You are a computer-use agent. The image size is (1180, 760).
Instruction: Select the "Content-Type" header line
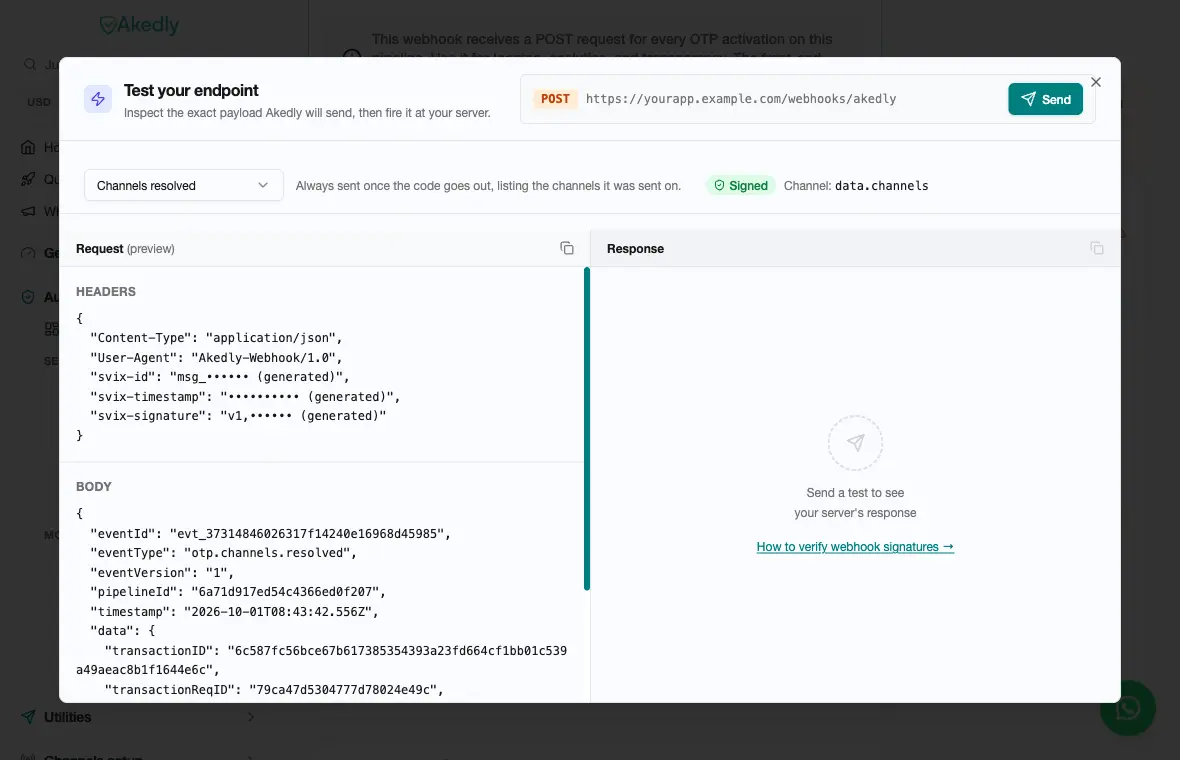216,338
